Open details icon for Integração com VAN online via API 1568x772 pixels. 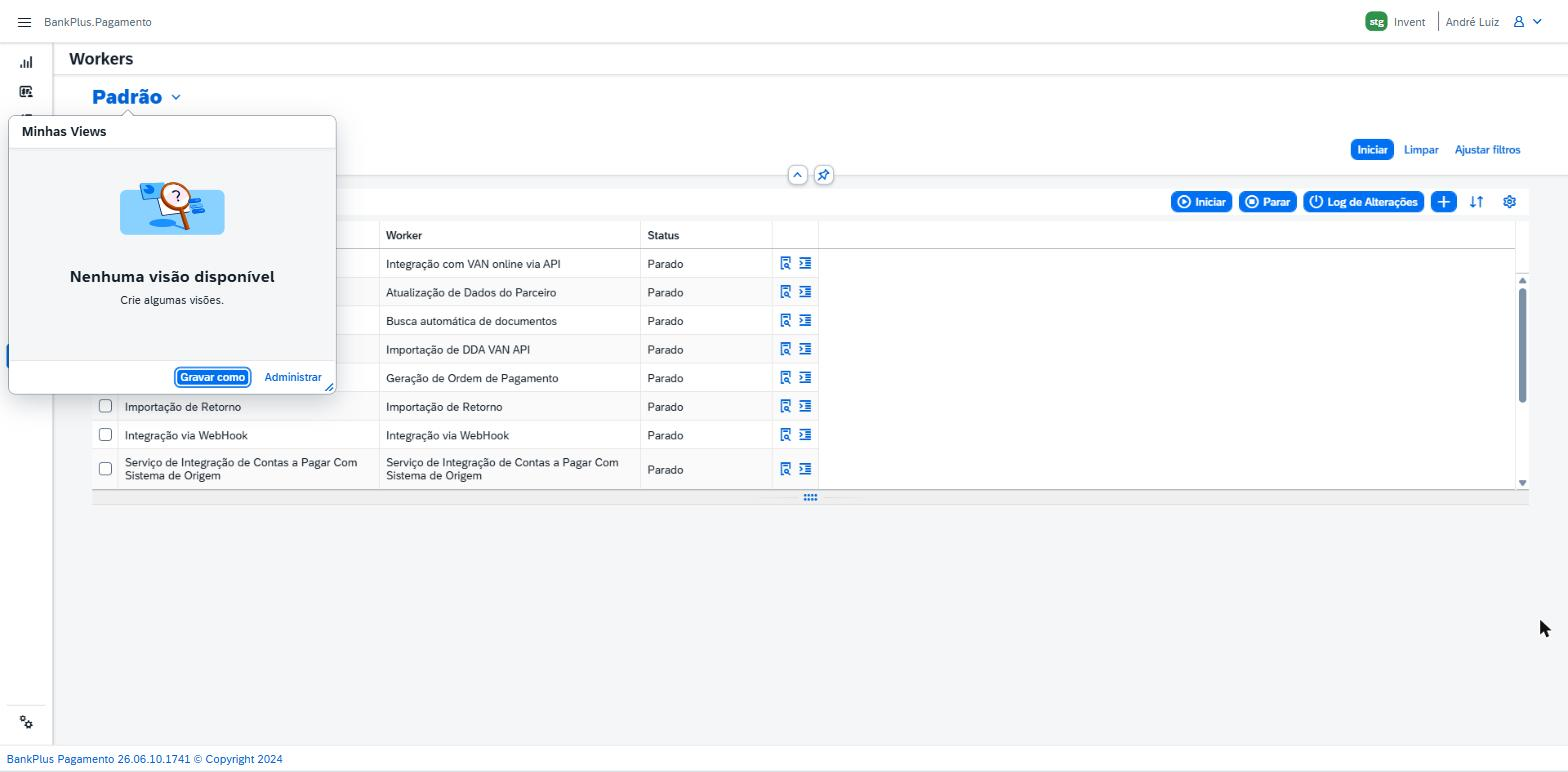[x=786, y=264]
